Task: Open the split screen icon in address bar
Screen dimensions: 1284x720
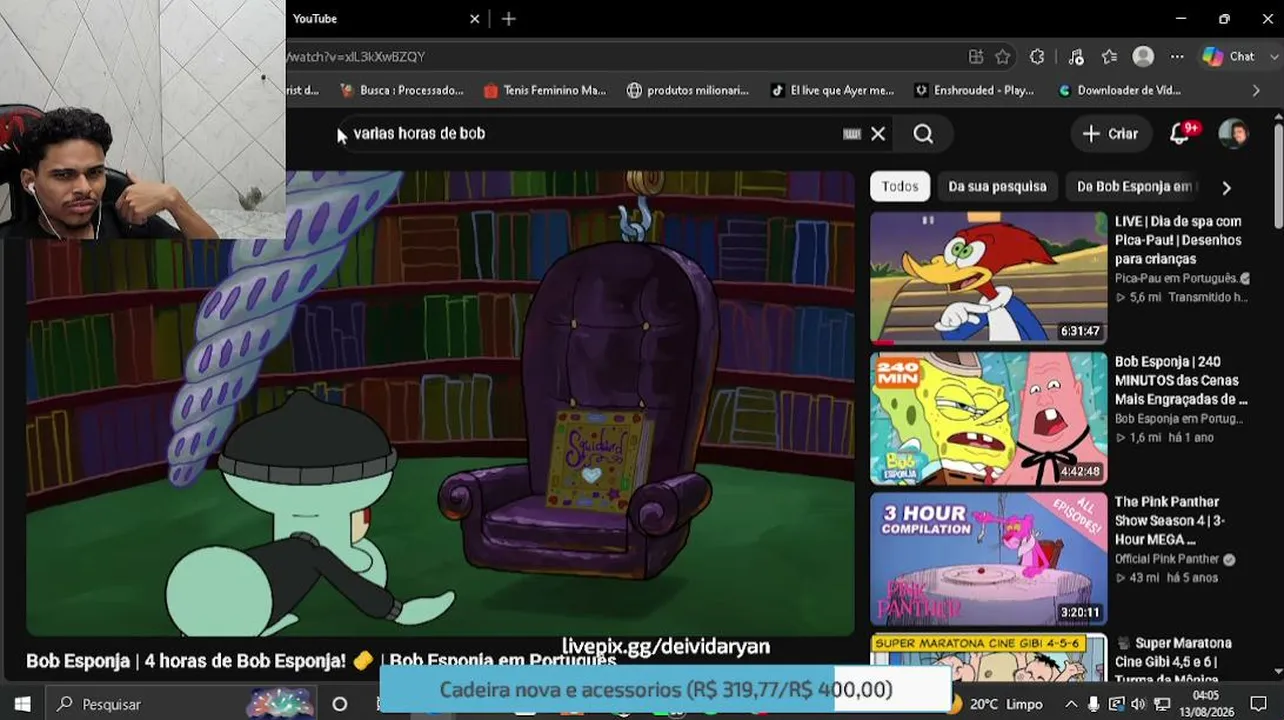Action: [976, 57]
